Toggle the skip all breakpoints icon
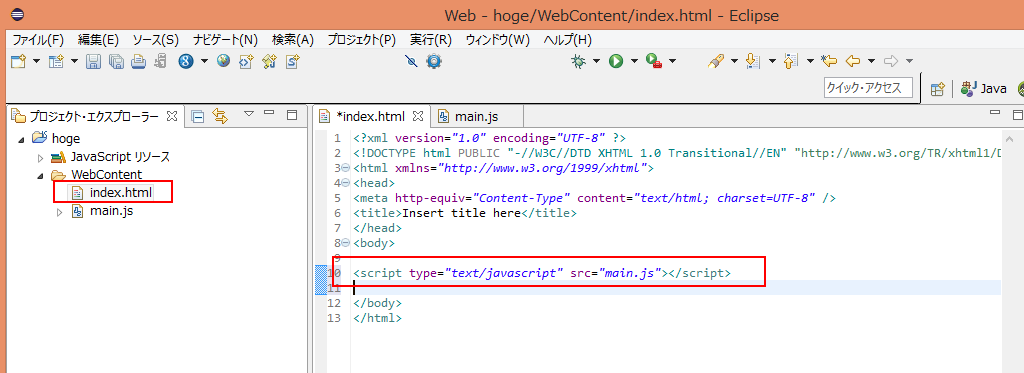 411,61
